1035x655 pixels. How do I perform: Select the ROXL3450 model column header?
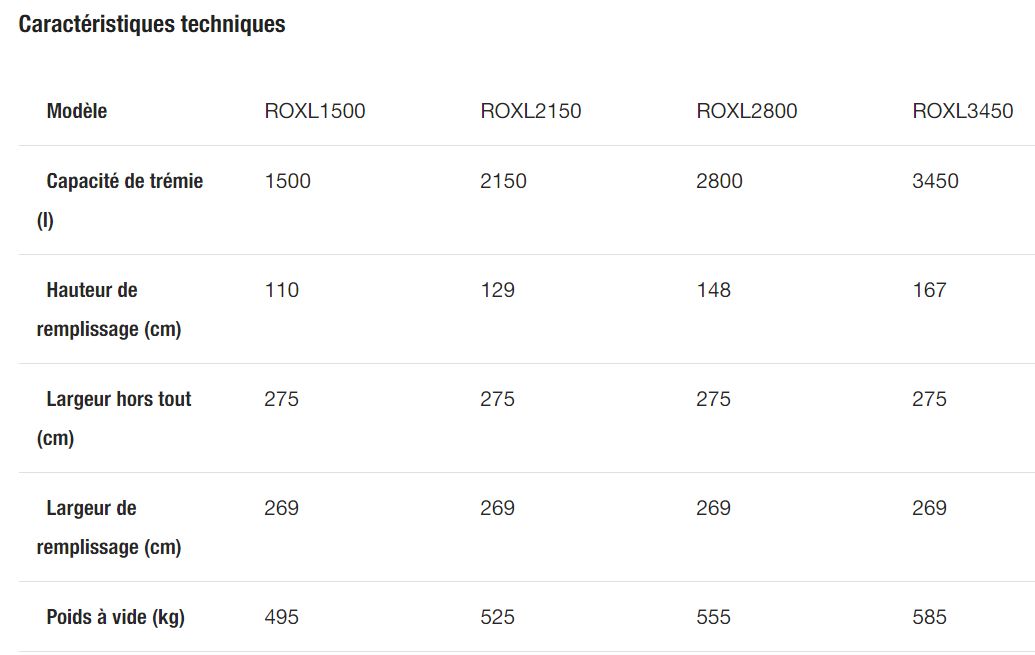(x=963, y=111)
